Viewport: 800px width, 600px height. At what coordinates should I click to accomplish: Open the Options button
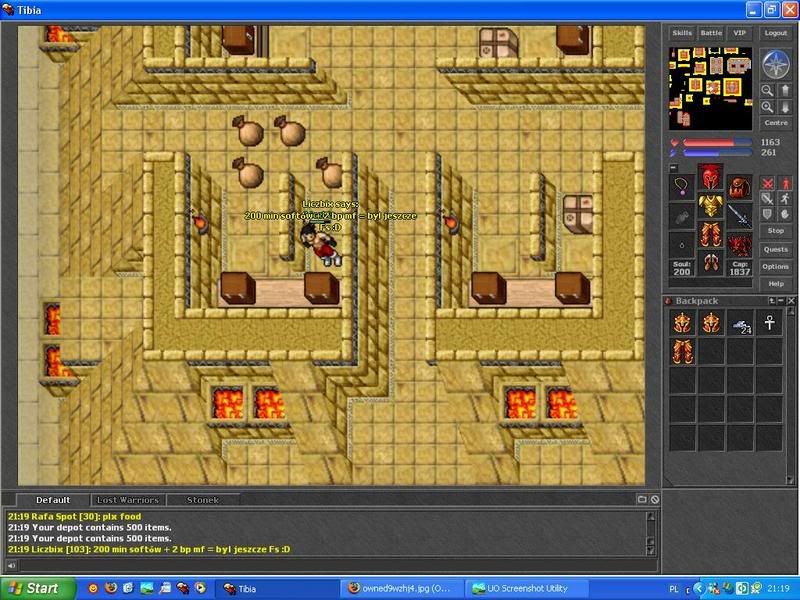click(776, 266)
